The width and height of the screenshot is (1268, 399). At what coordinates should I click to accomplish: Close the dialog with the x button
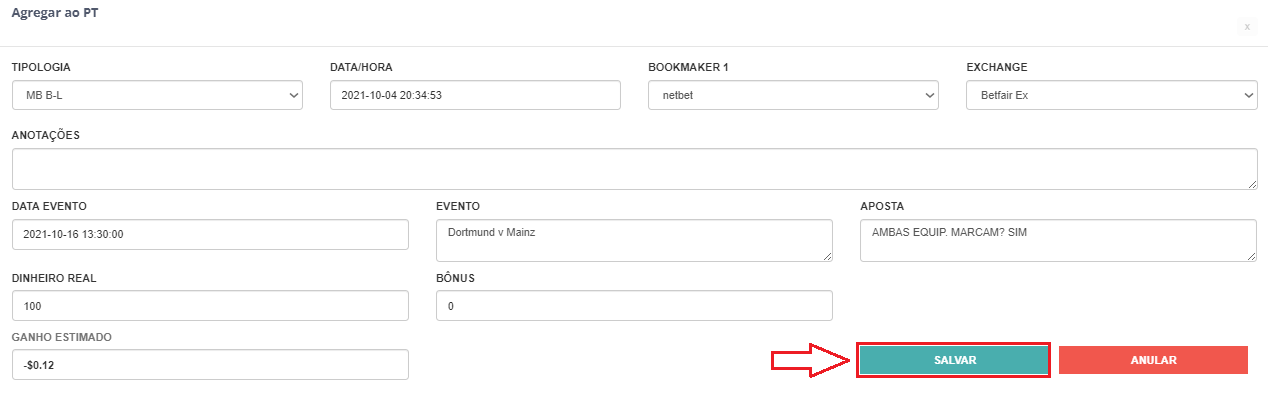(x=1247, y=27)
